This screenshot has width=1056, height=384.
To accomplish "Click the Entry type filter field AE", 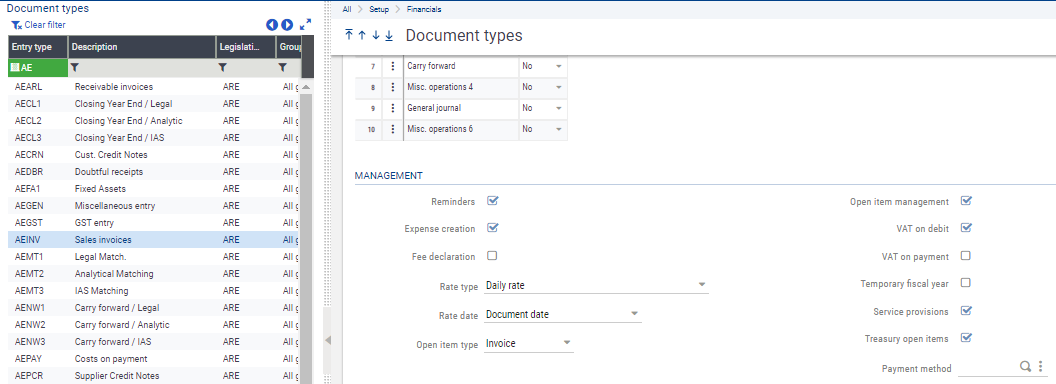I will [38, 67].
